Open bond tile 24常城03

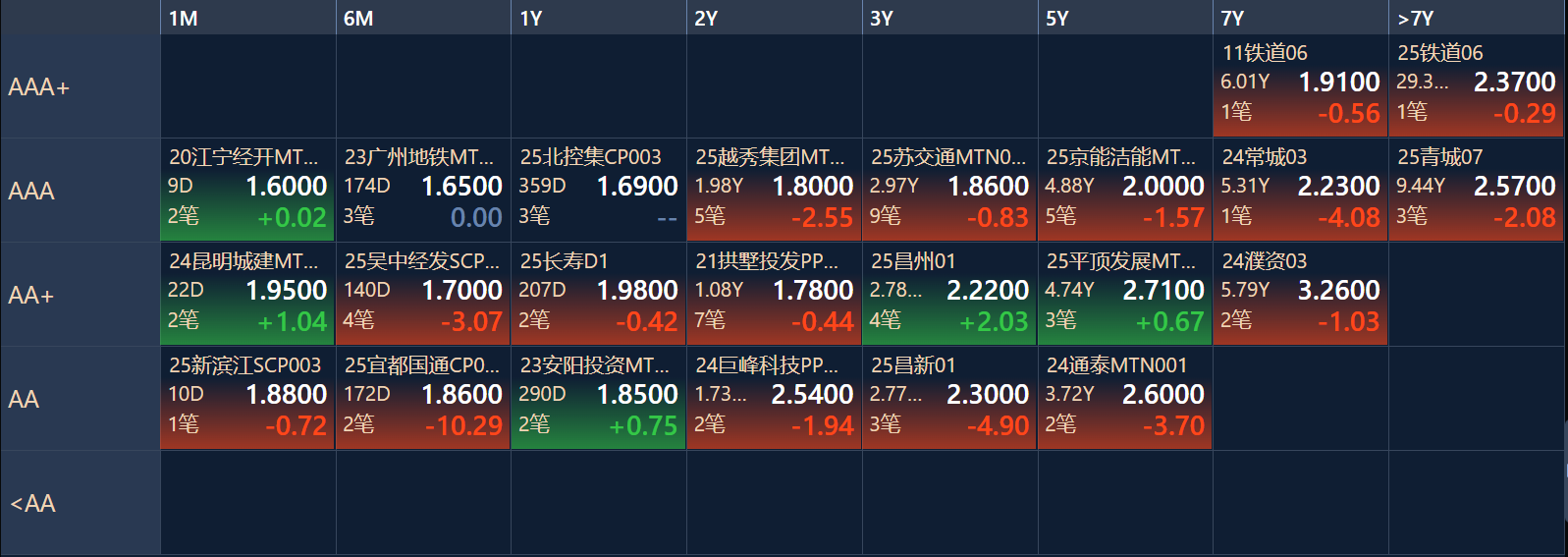coord(1301,191)
